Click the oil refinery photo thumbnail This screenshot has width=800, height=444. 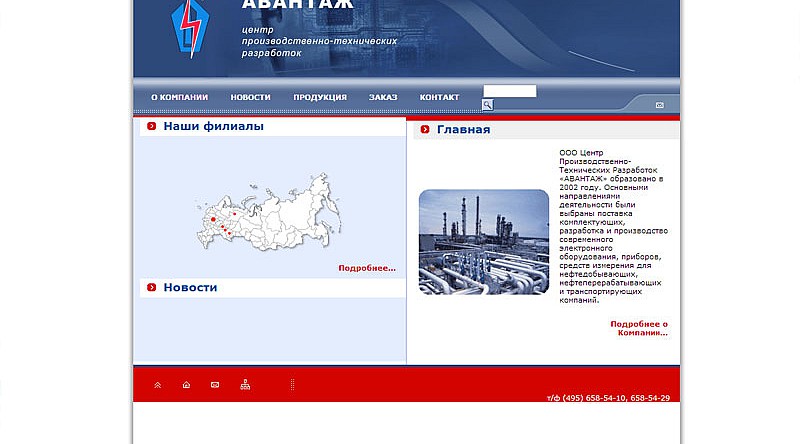pos(484,241)
